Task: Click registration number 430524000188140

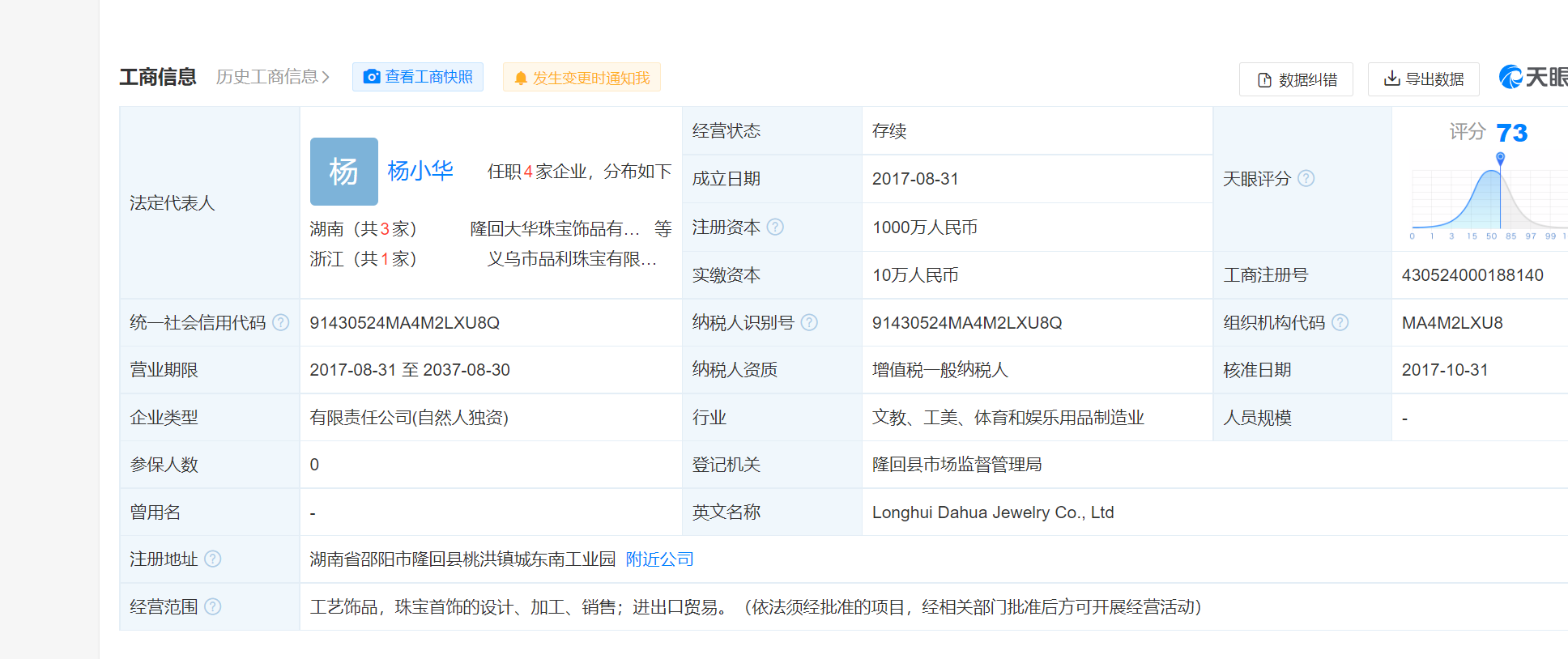Action: click(1472, 275)
